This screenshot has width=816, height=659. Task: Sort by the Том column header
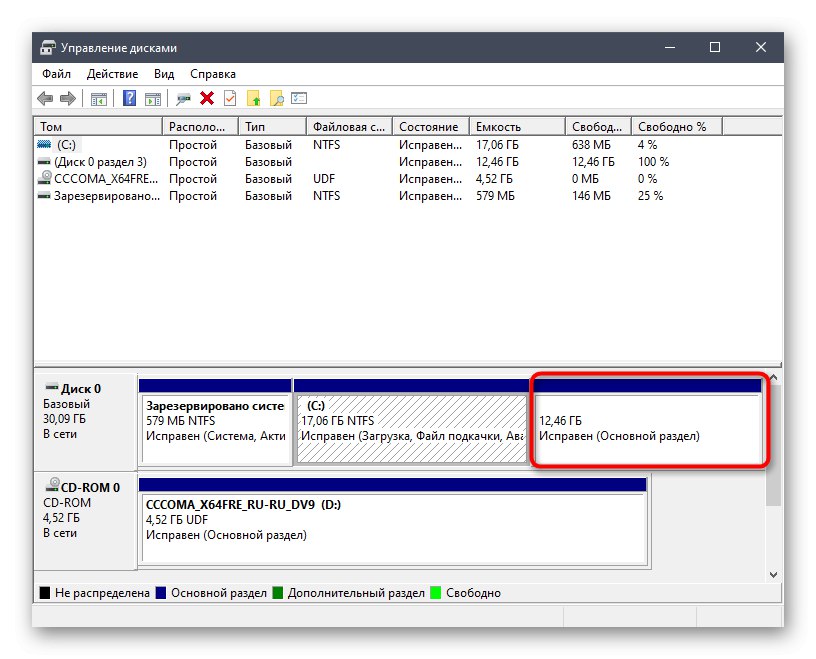[x=98, y=126]
